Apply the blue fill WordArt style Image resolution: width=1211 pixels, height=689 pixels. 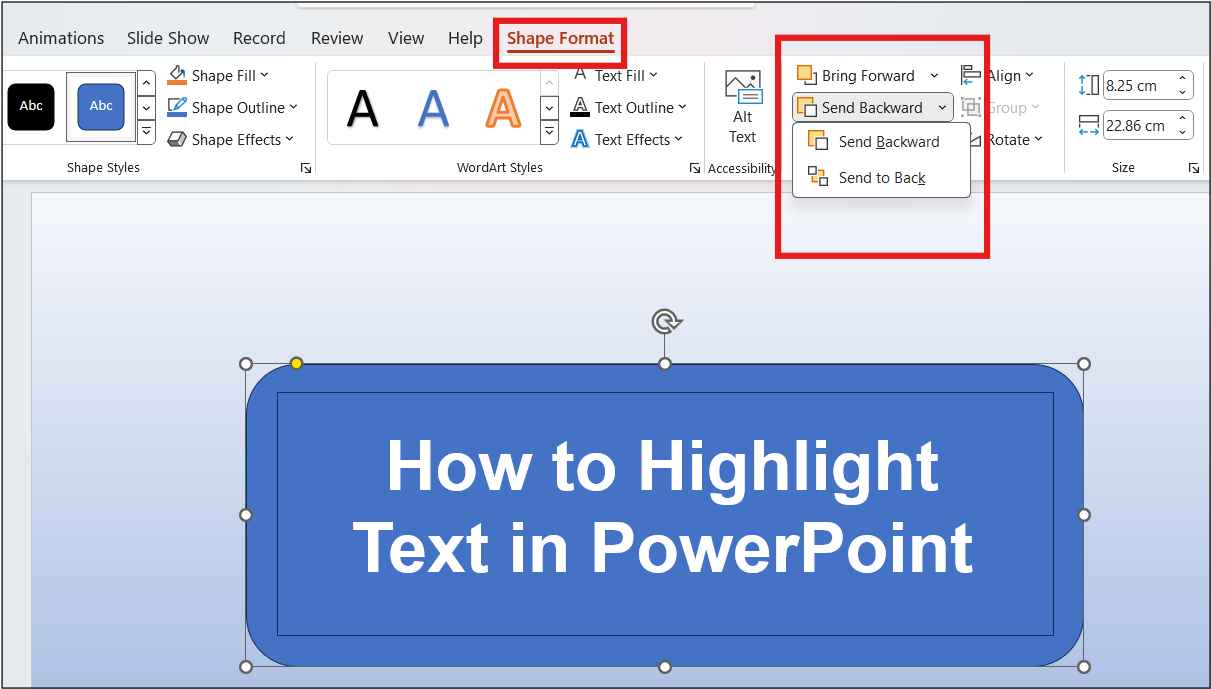(433, 107)
